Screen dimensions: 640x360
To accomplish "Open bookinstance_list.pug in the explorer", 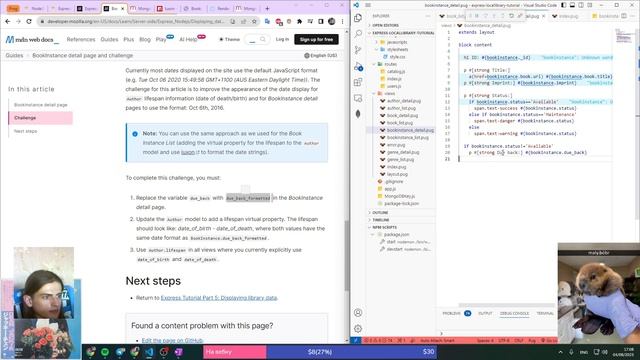I will click(x=407, y=138).
